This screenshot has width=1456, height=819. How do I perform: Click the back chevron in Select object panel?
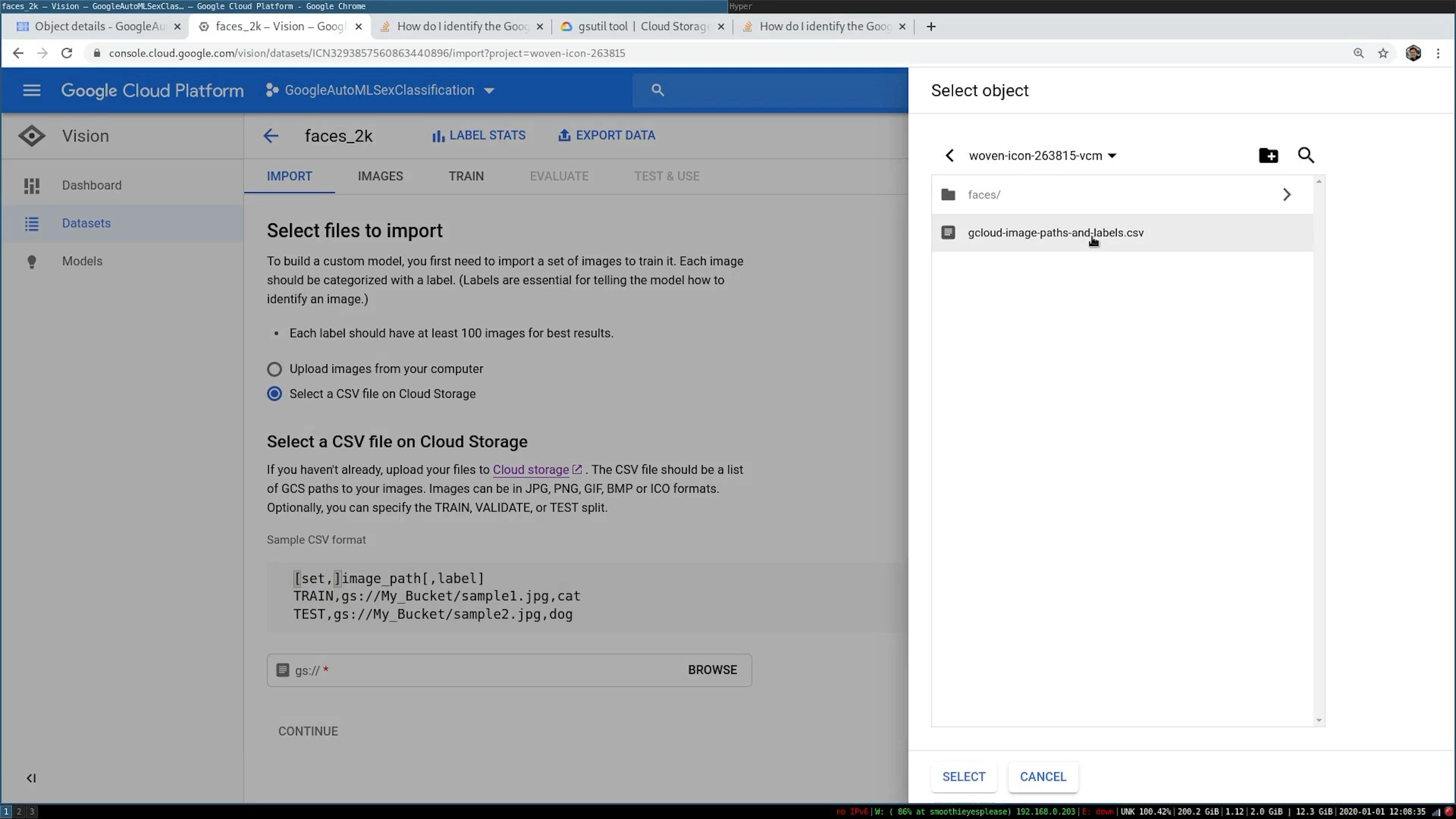click(x=949, y=155)
